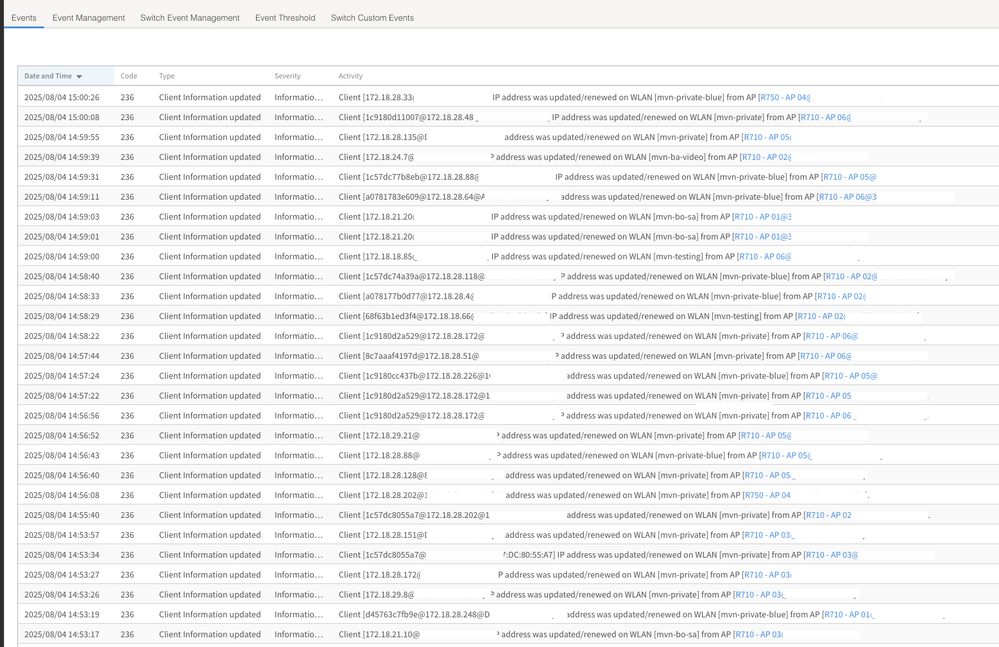Follow the R710 - AP 05 link at 14:59:55

(x=766, y=137)
